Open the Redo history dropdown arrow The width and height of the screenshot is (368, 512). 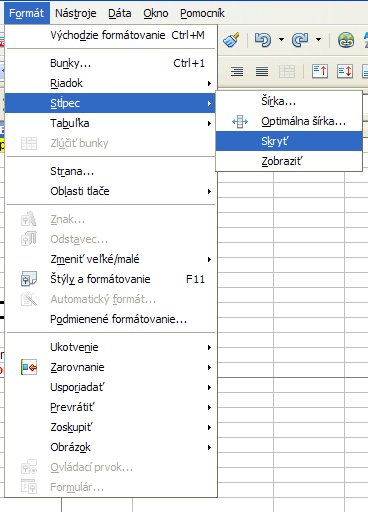pyautogui.click(x=318, y=40)
